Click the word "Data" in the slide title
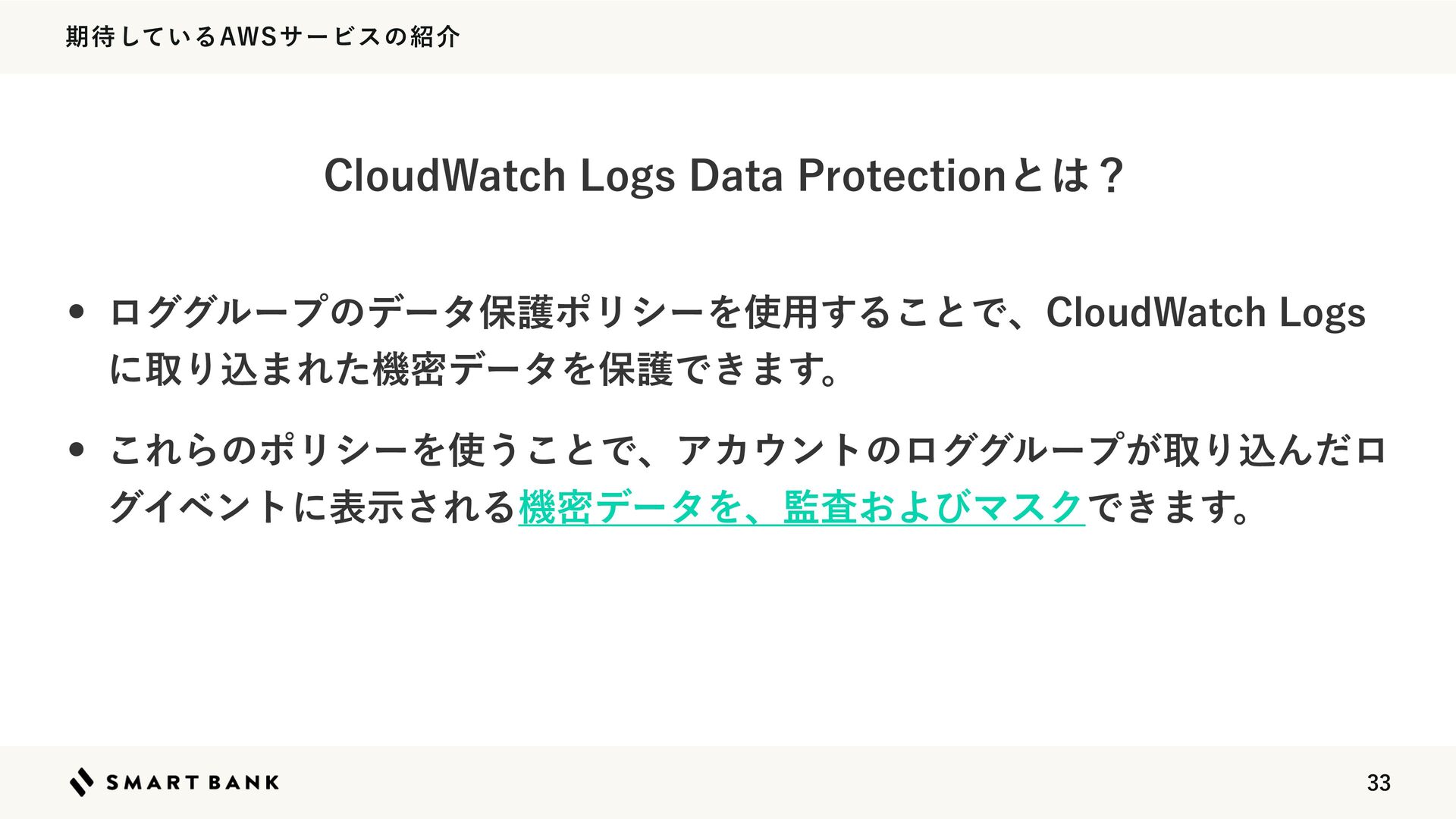Viewport: 1456px width, 819px height. point(736,175)
